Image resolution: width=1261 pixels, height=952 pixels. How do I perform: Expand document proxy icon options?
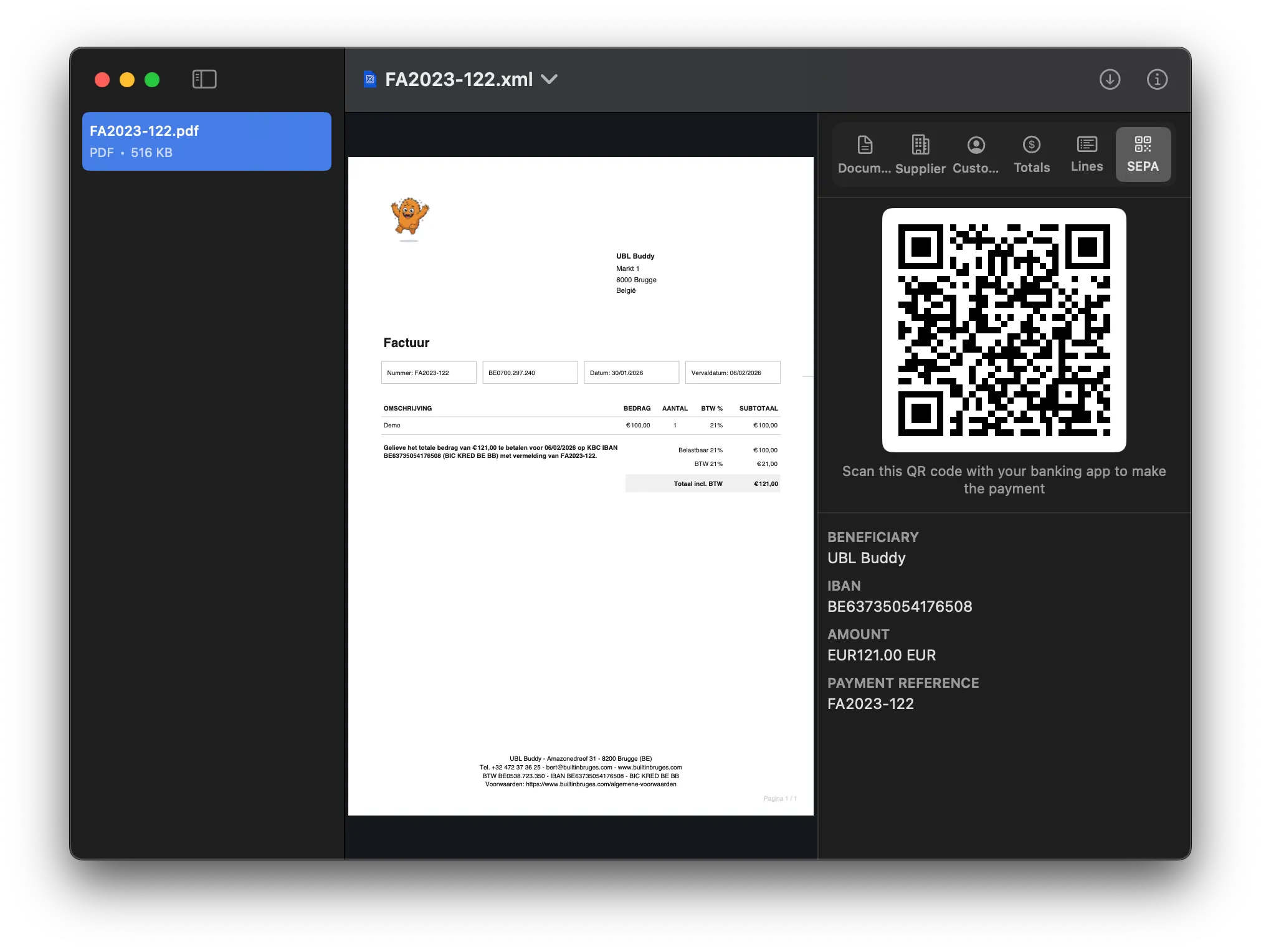371,79
